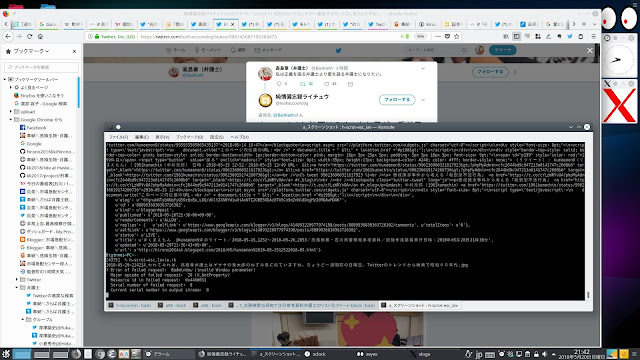Click the Firefox forward arrow

19,36
